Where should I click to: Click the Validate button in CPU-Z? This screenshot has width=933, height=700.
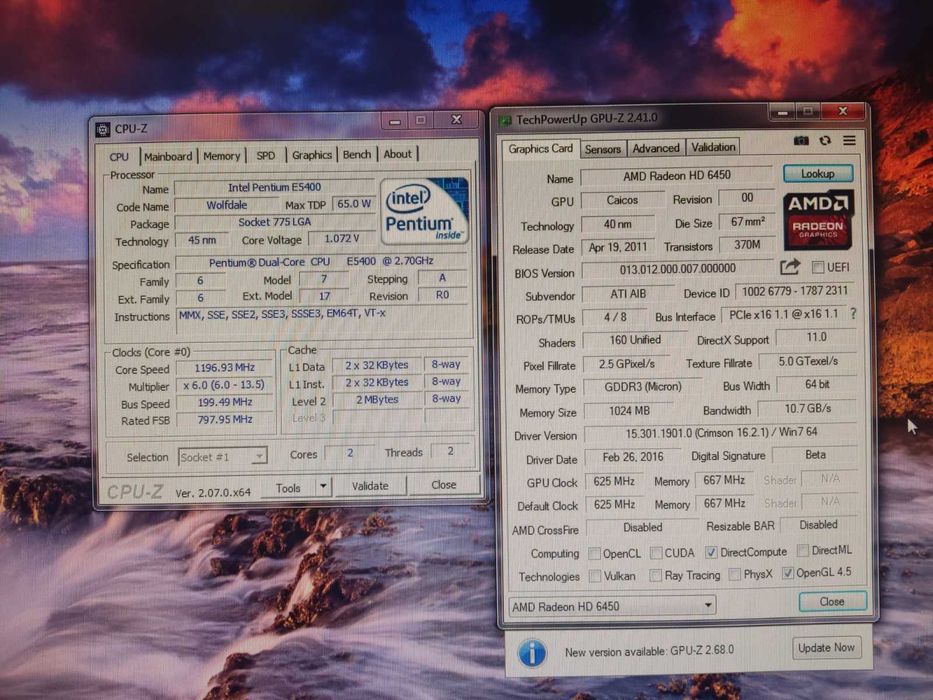tap(370, 486)
